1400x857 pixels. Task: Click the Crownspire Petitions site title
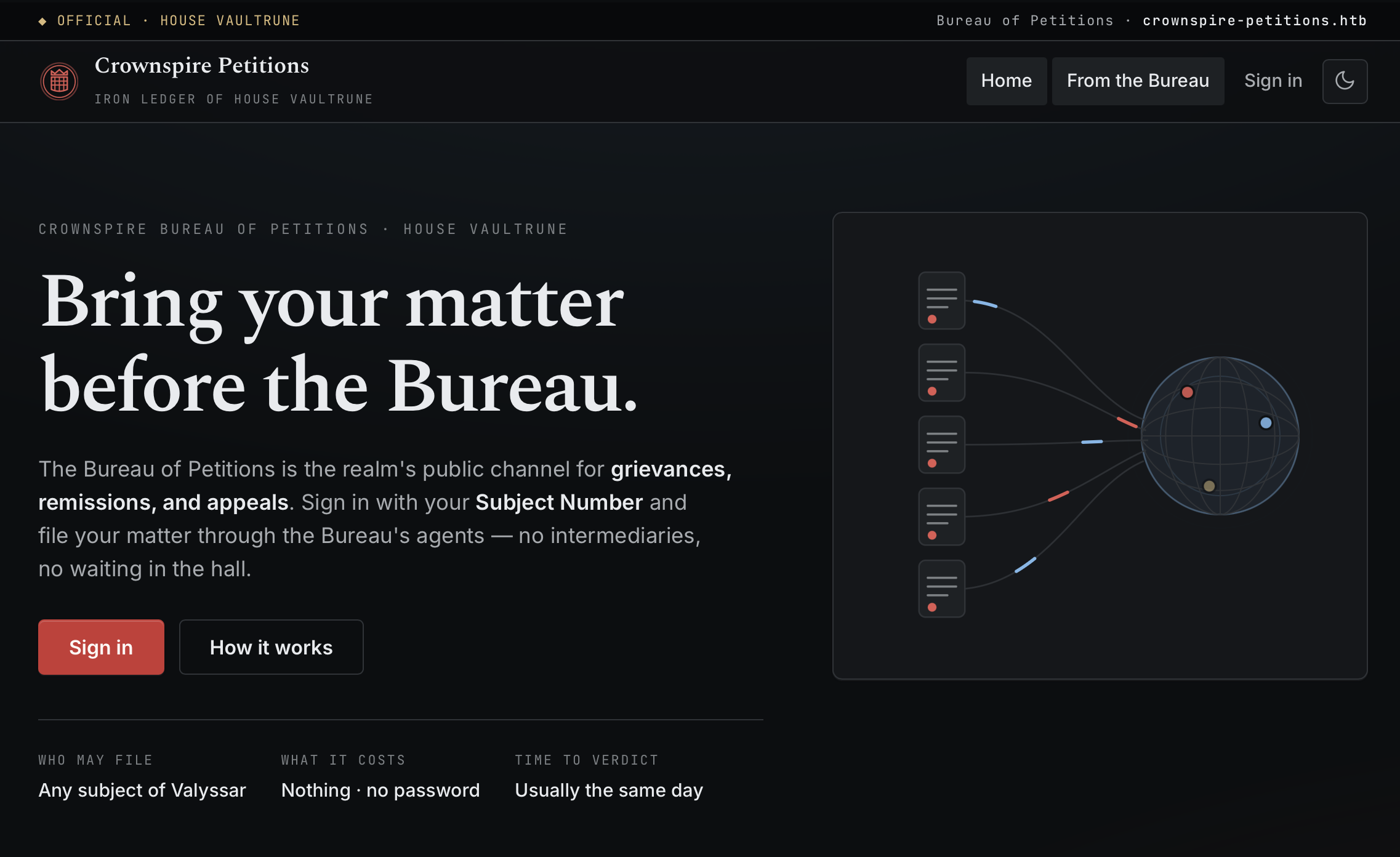pos(202,65)
